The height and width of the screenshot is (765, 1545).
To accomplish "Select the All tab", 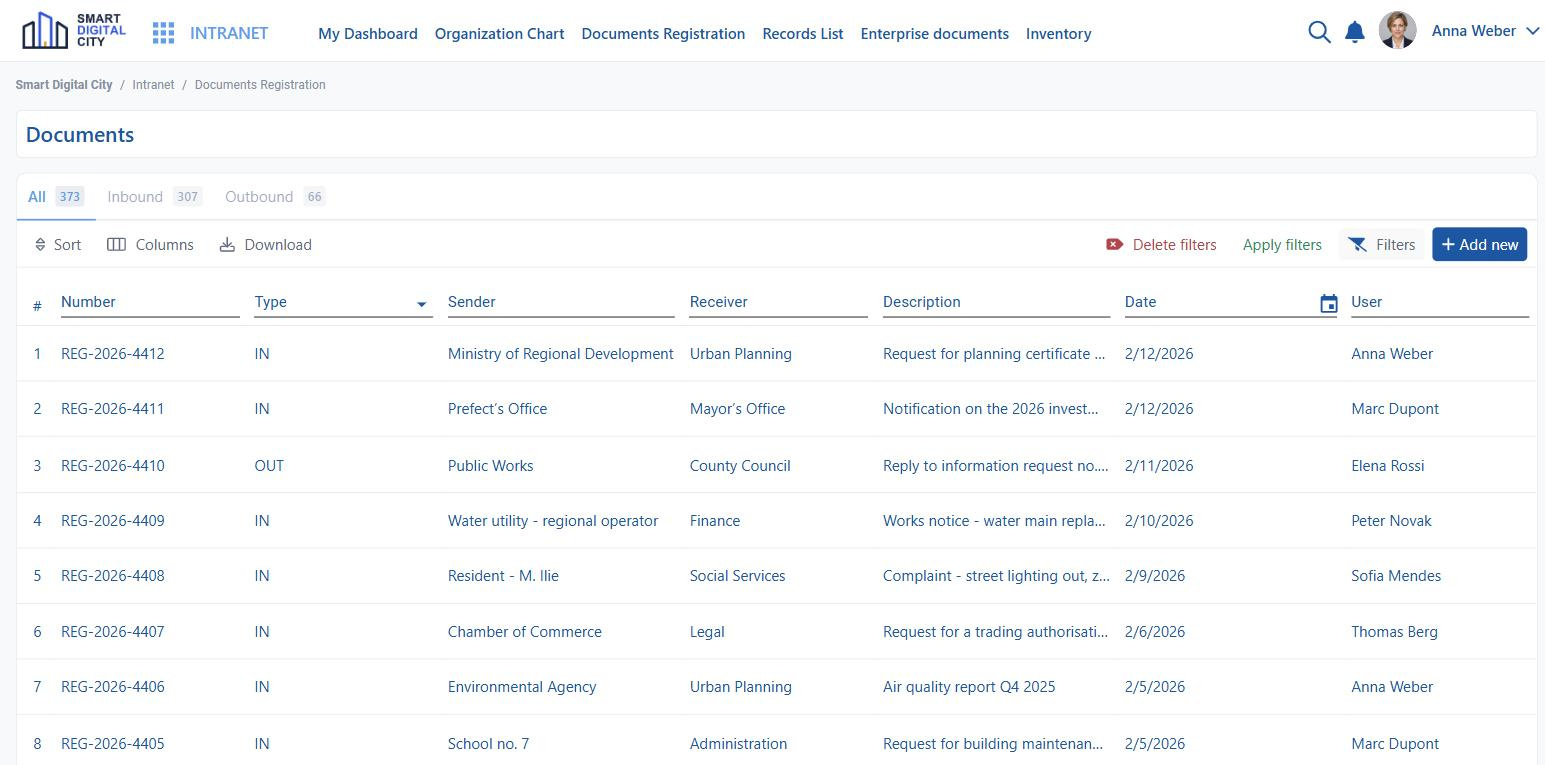I will [x=56, y=197].
